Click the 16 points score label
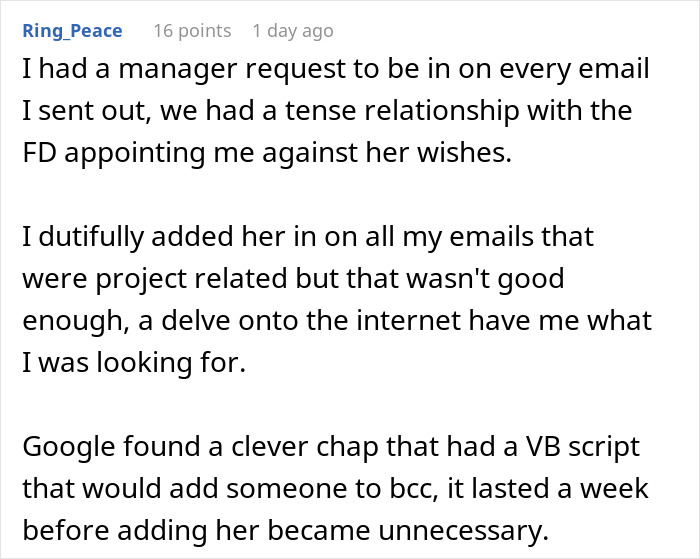 tap(192, 31)
